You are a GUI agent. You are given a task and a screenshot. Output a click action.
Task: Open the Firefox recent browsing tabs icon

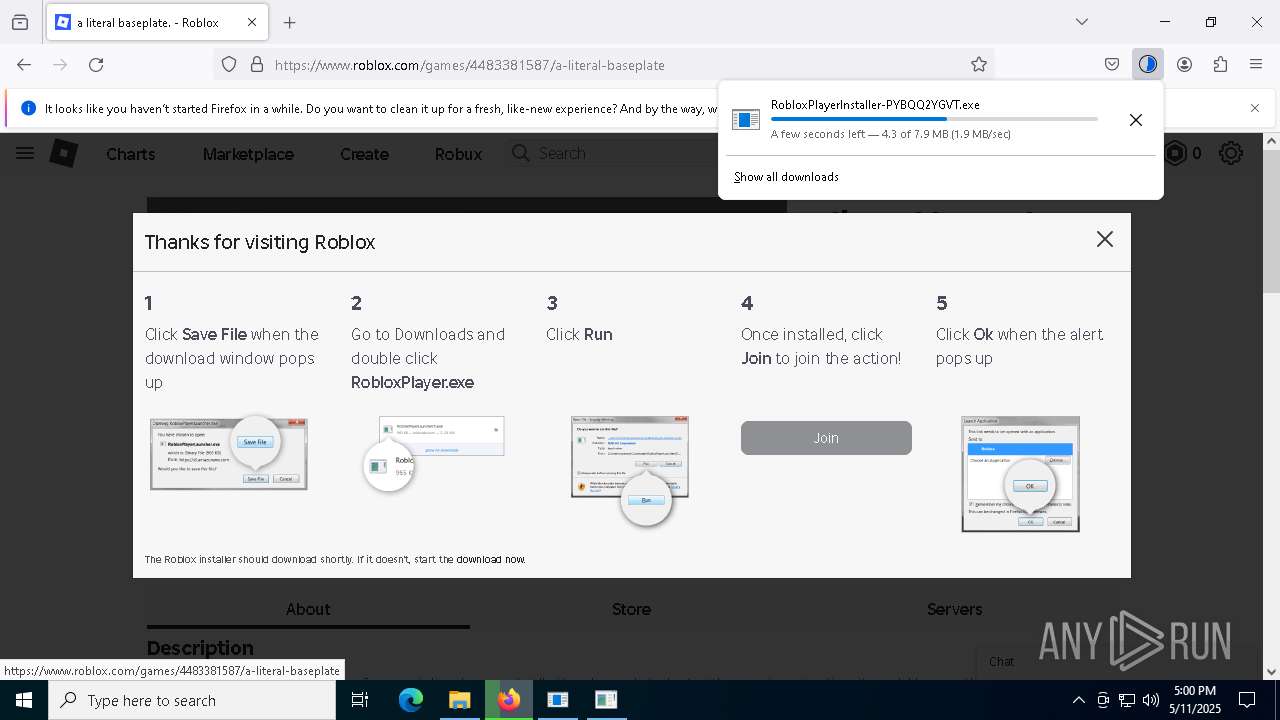[x=20, y=22]
